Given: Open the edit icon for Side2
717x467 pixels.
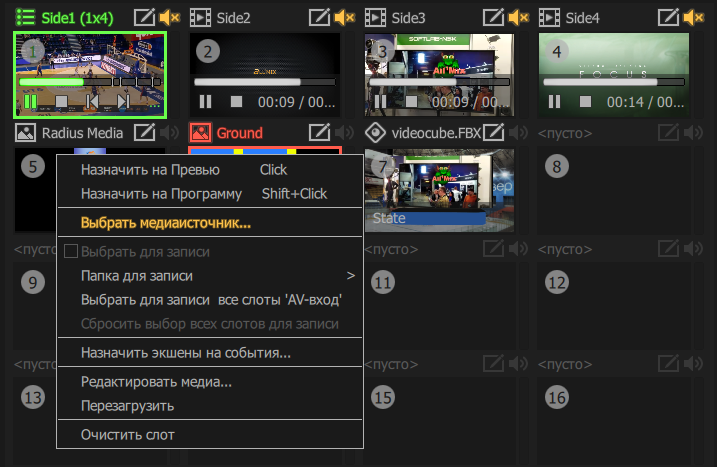Looking at the screenshot, I should [319, 17].
